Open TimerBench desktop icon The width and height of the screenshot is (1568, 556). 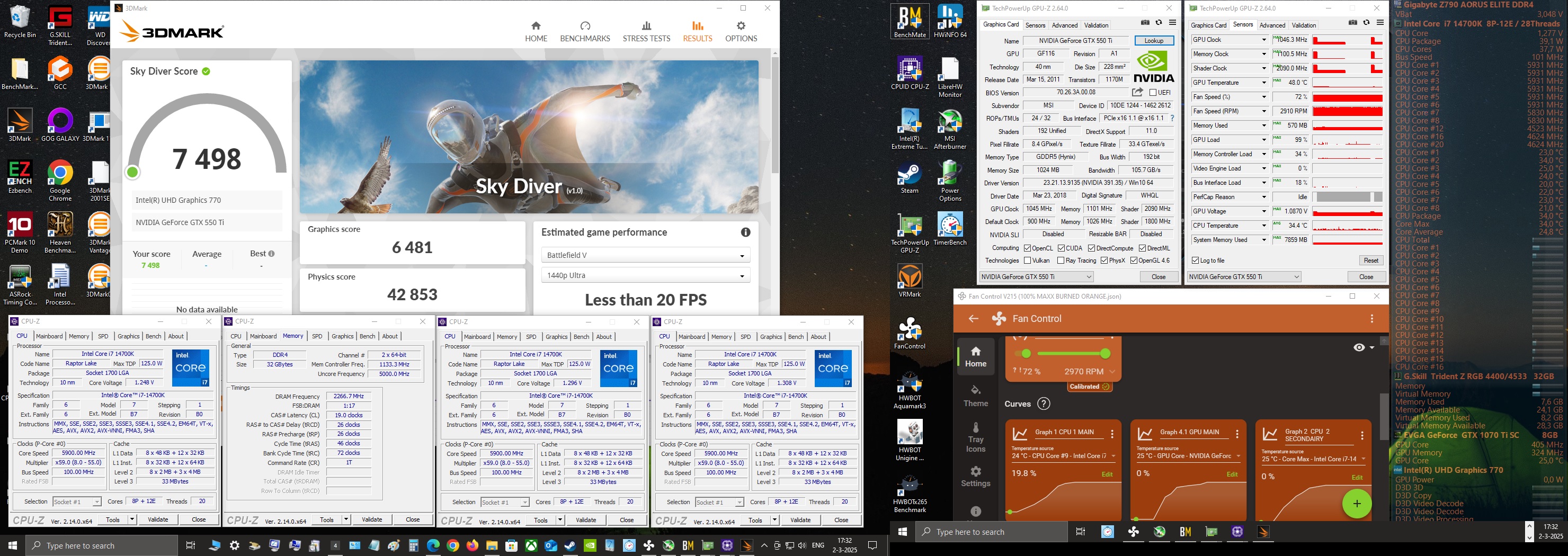coord(950,229)
